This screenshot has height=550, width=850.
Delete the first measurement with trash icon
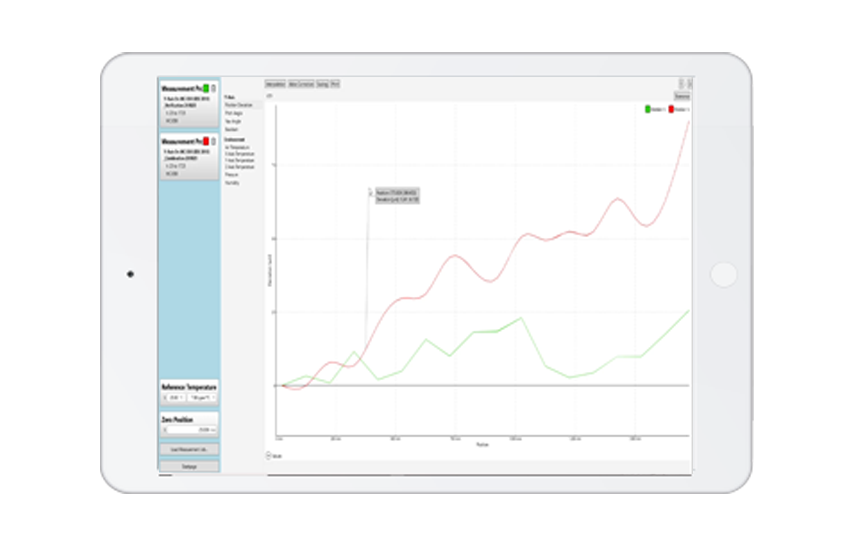213,88
